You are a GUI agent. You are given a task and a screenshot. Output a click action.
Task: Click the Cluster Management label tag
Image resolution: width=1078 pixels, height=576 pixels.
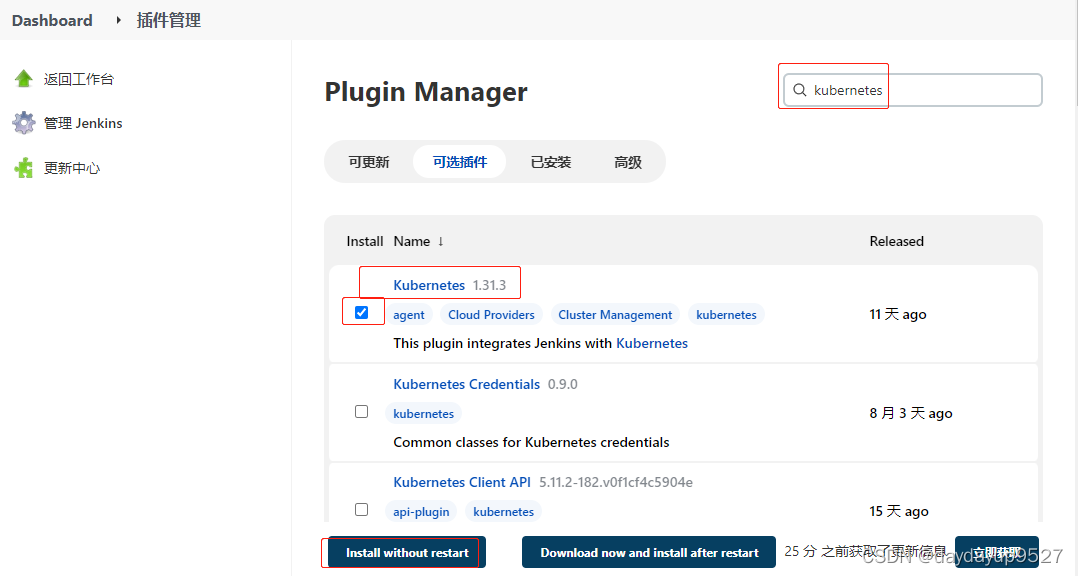(615, 315)
